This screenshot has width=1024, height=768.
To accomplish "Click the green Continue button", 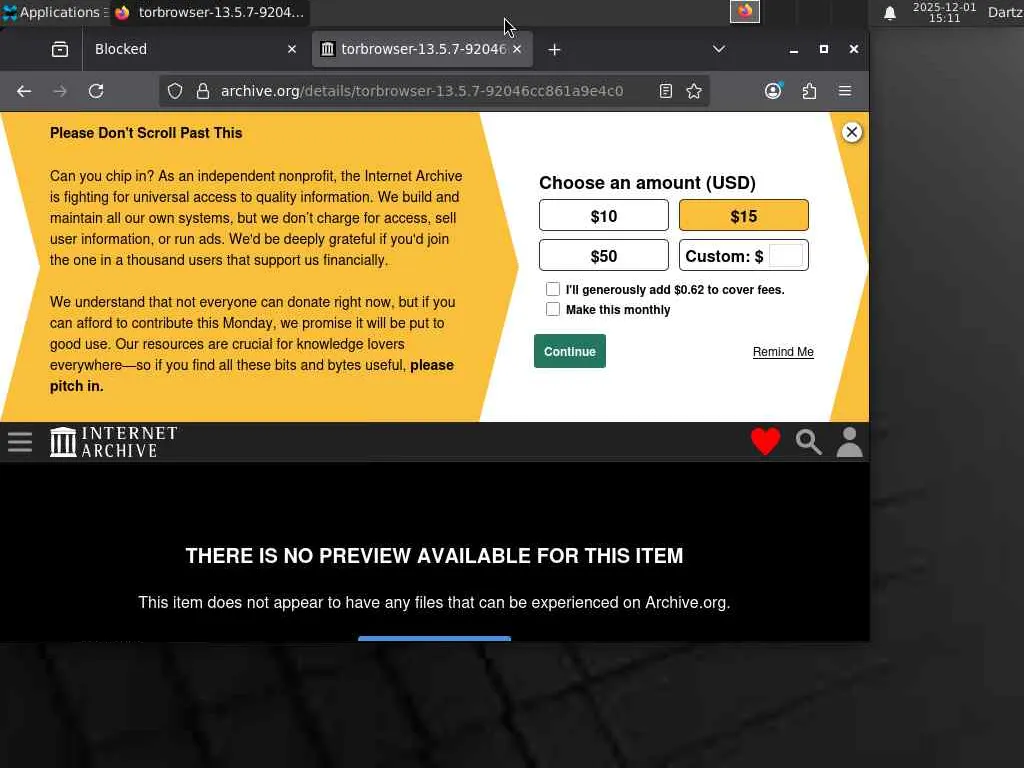I will 570,351.
